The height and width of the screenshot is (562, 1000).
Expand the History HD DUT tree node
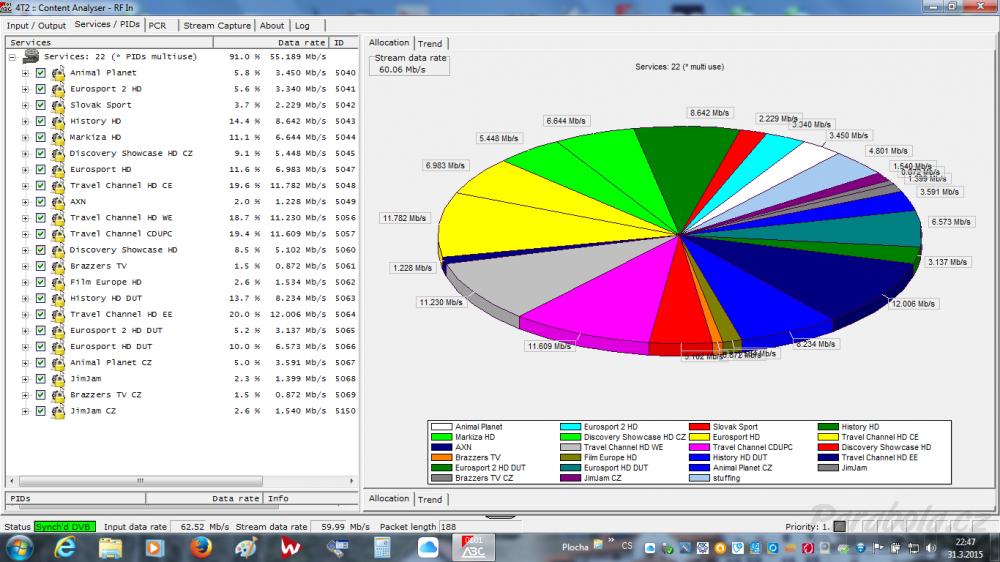click(x=26, y=299)
